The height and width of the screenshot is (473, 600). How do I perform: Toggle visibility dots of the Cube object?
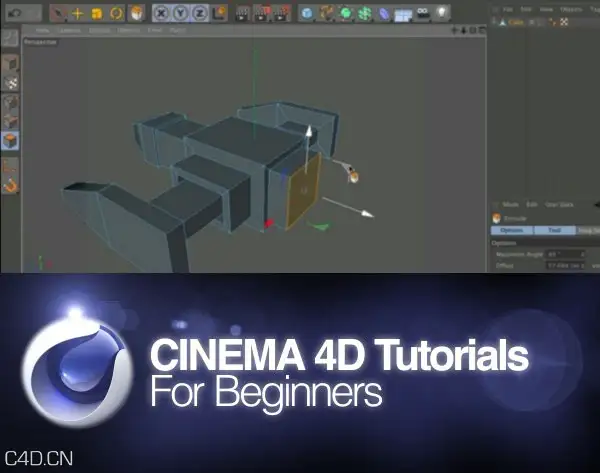532,23
